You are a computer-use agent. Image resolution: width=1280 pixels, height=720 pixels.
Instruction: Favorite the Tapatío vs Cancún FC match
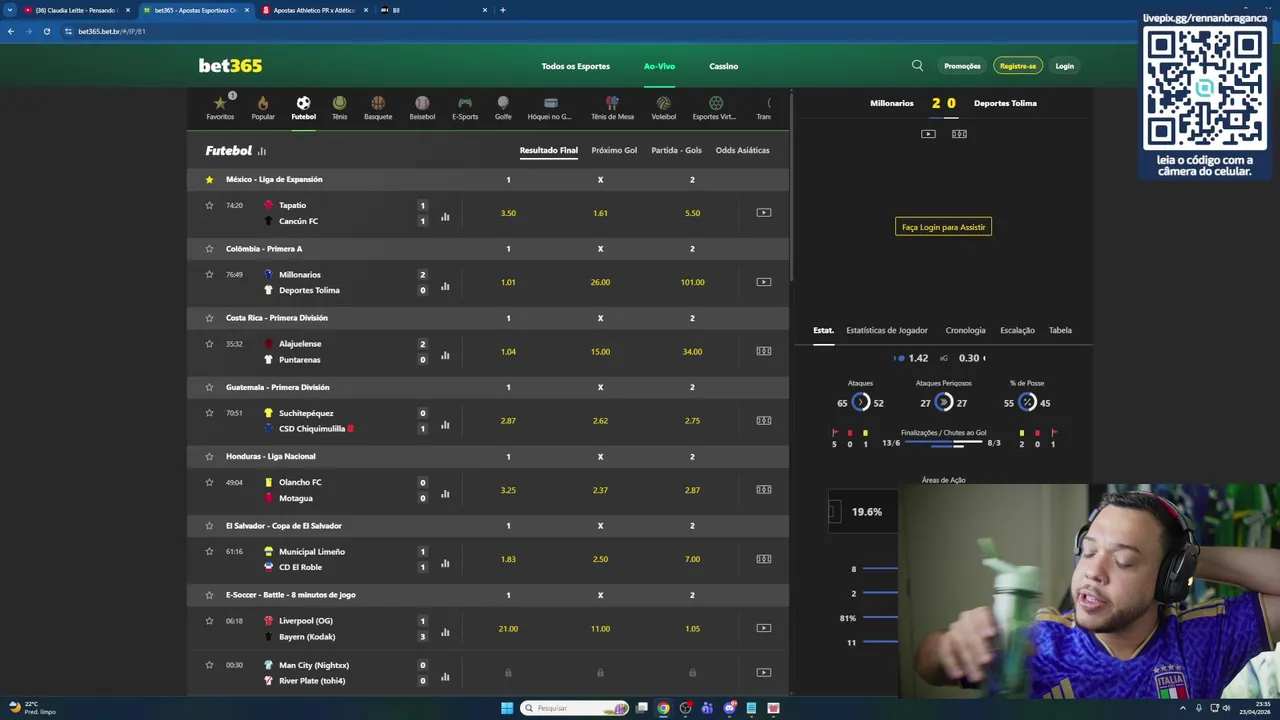[209, 205]
